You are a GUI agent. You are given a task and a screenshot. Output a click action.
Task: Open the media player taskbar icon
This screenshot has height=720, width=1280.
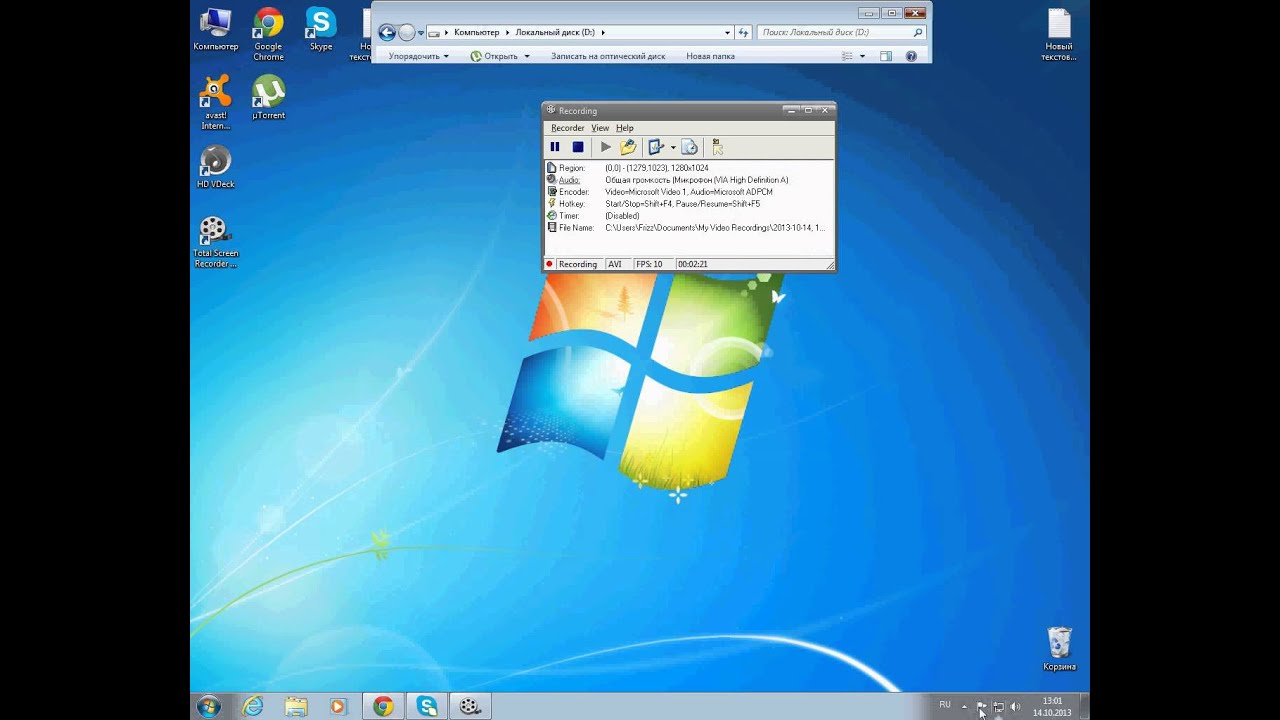click(338, 706)
